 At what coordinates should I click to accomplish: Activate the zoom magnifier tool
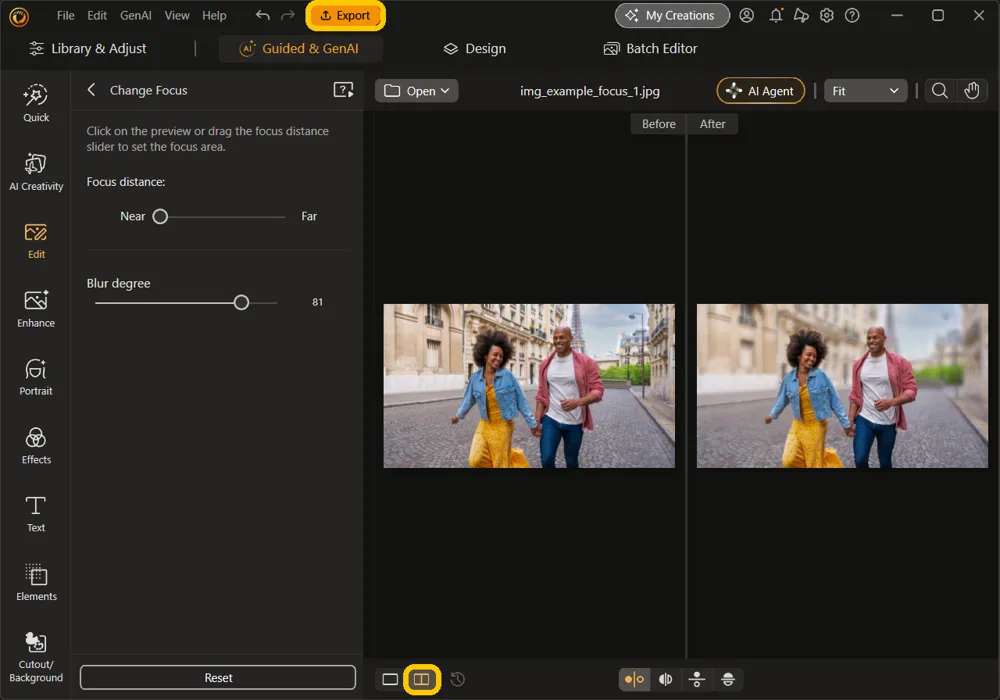click(x=939, y=91)
